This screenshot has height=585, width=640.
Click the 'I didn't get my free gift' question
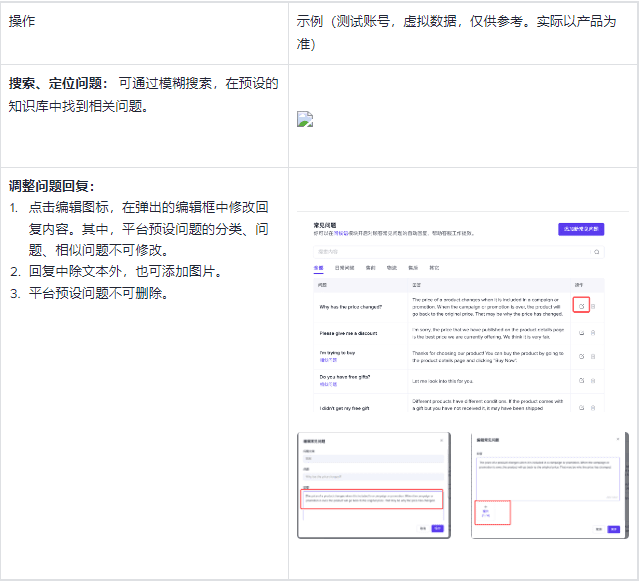coord(344,408)
